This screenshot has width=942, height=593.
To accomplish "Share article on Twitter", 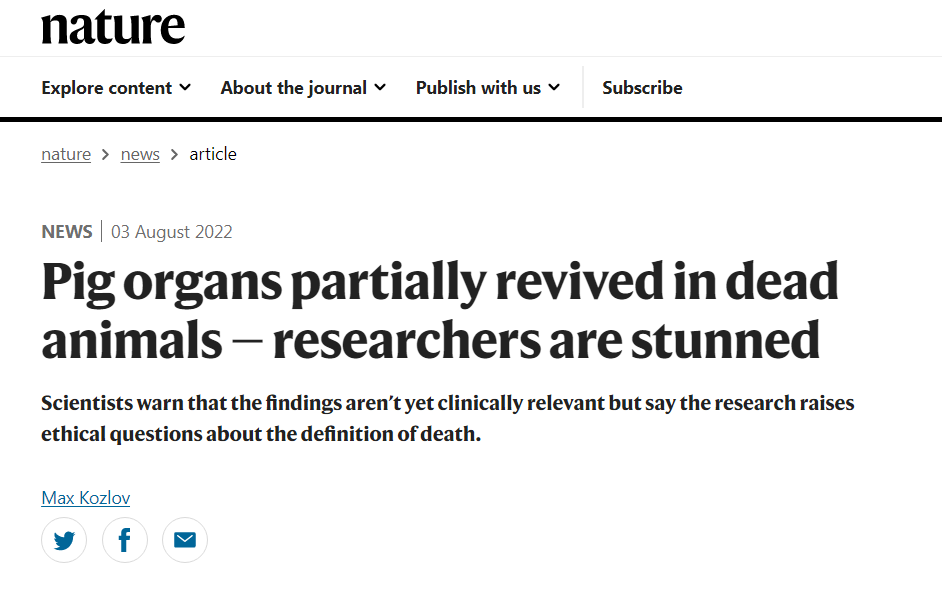I will click(x=64, y=540).
